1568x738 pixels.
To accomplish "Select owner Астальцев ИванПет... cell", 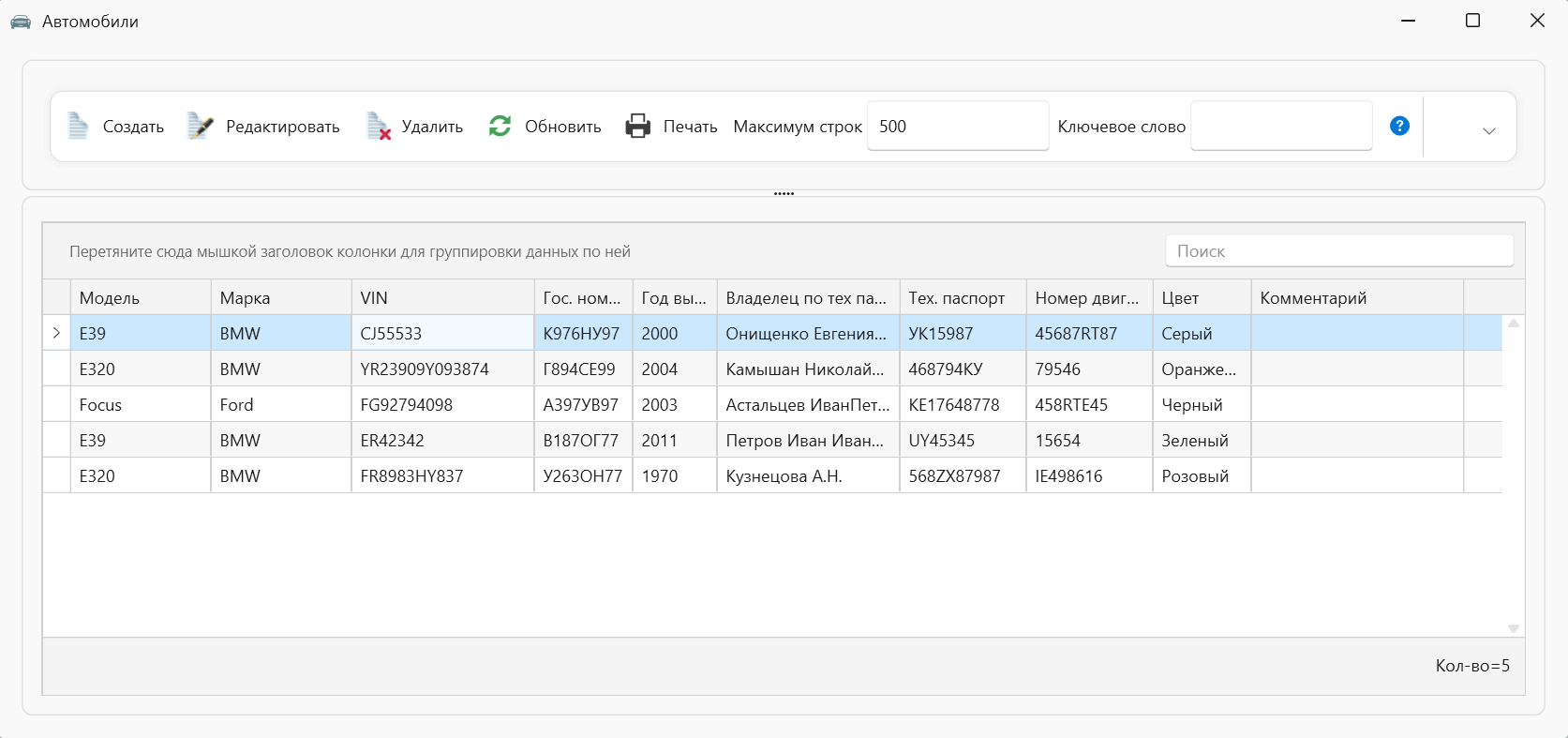I will [x=809, y=404].
